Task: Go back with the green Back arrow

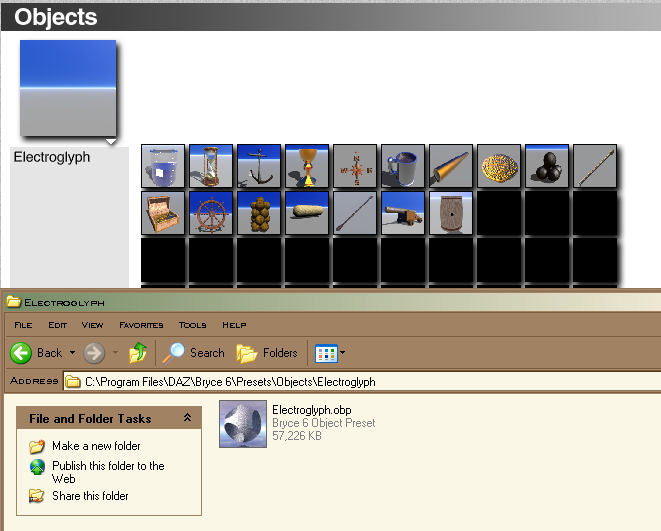Action: pos(21,353)
